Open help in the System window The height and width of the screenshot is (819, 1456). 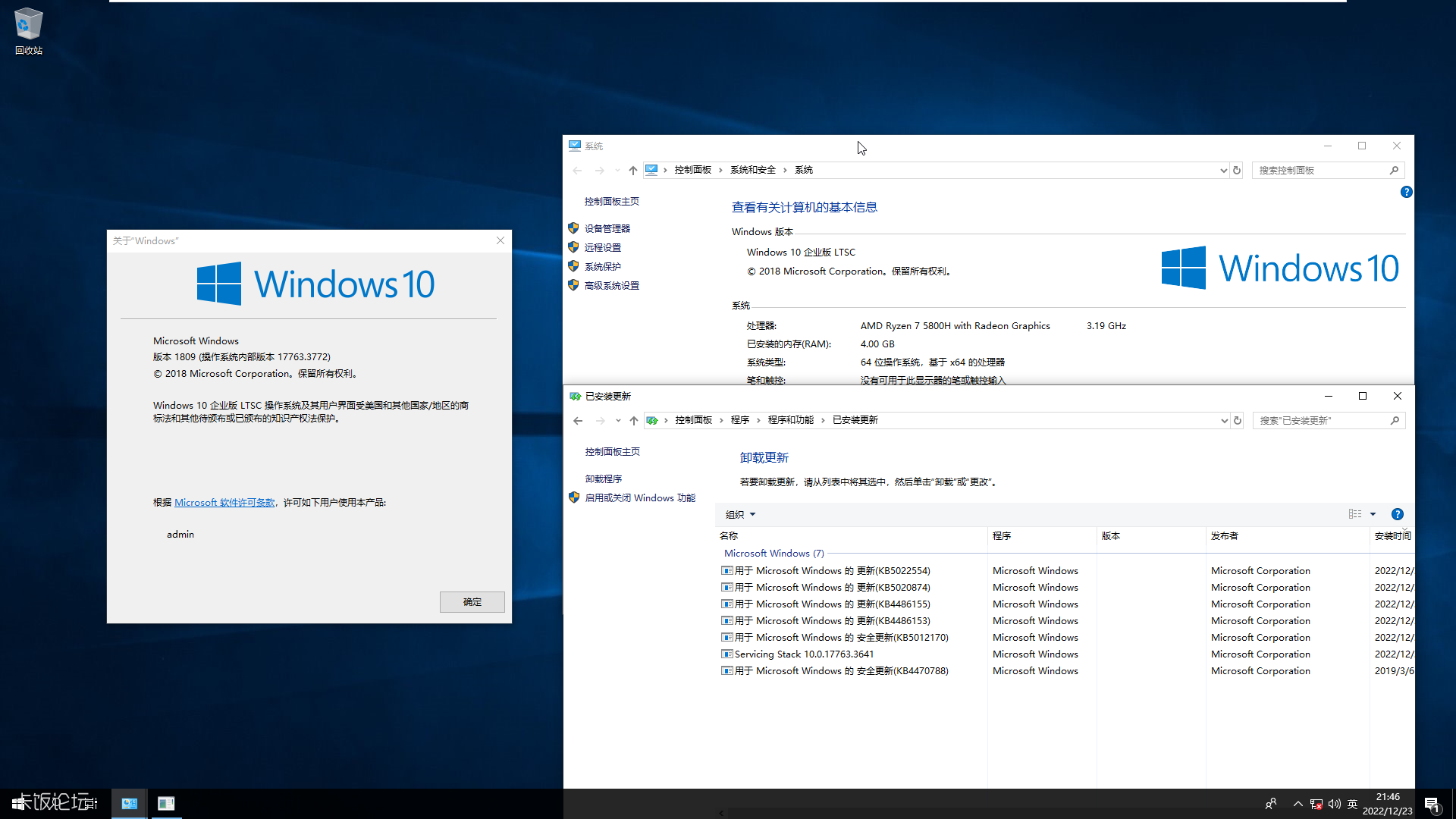[1406, 192]
